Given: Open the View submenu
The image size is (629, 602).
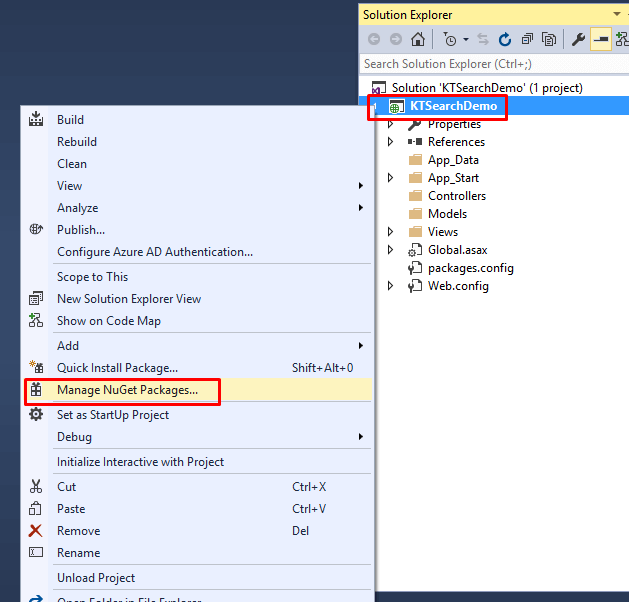Looking at the screenshot, I should pyautogui.click(x=197, y=186).
